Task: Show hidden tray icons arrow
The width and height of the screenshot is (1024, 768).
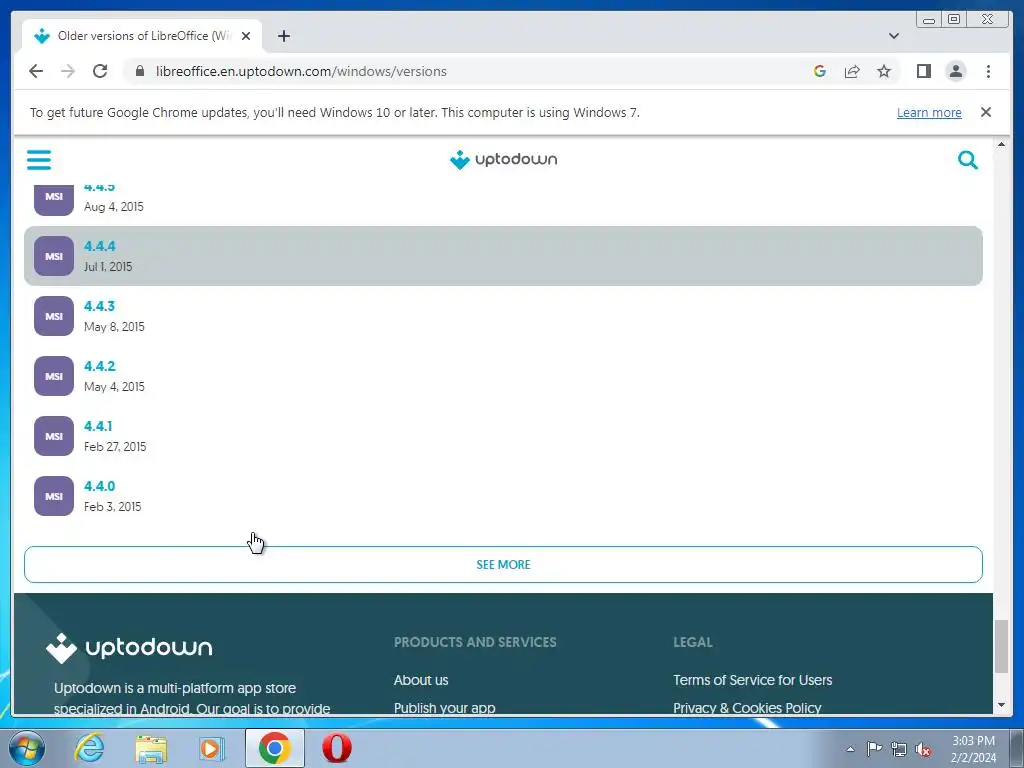Action: tap(850, 749)
